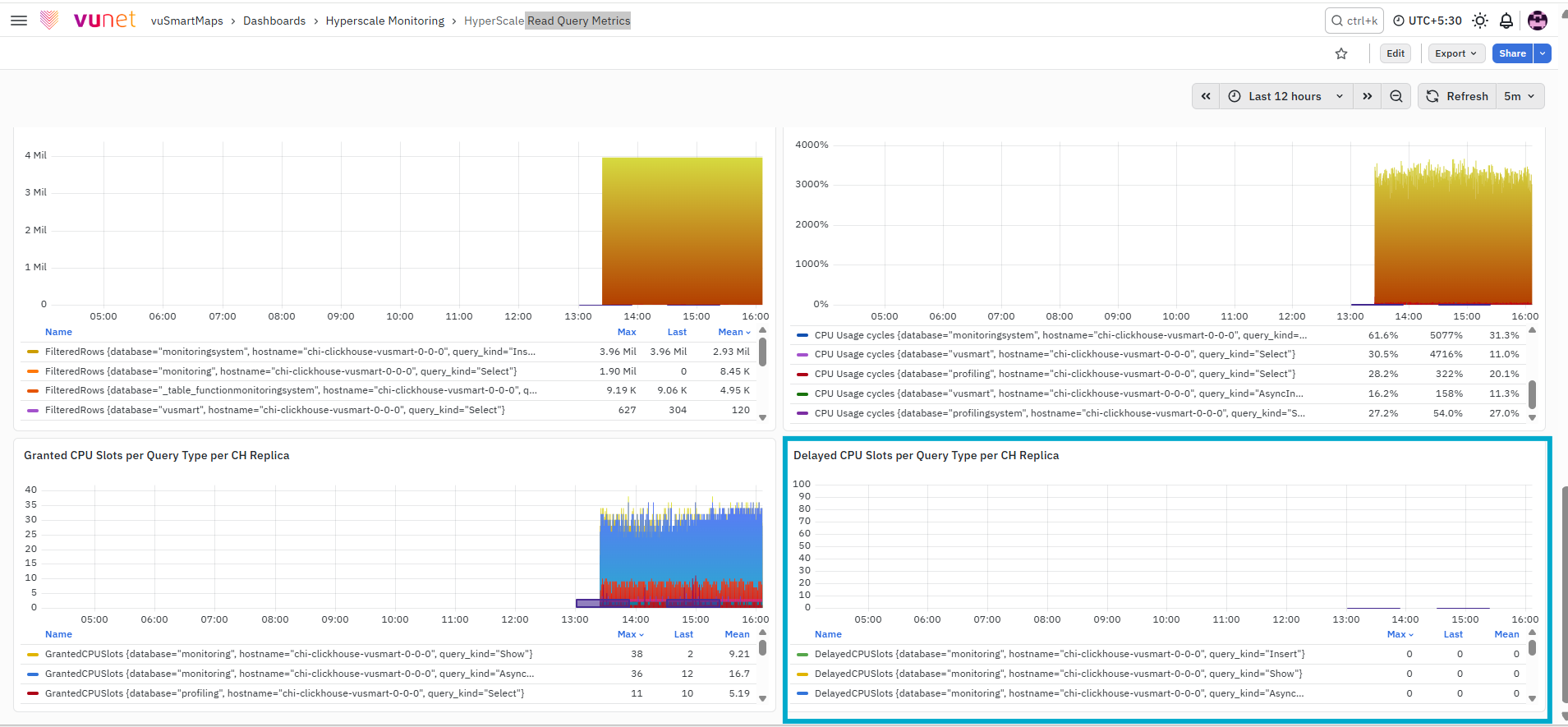Navigate to Dashboards breadcrumb
This screenshot has width=1568, height=727.
pos(274,21)
